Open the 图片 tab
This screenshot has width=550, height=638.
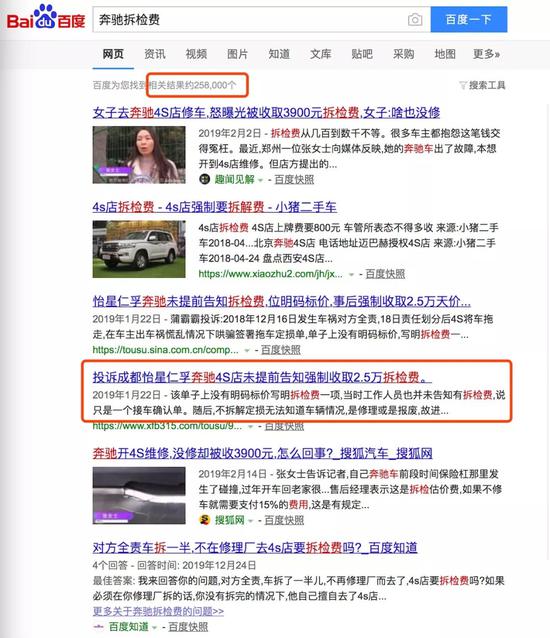coord(237,54)
